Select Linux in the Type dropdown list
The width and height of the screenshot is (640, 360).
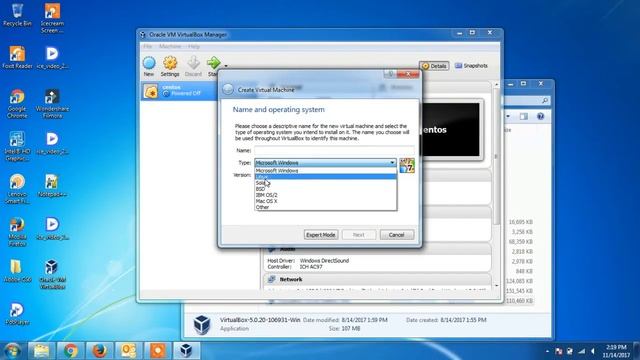325,177
